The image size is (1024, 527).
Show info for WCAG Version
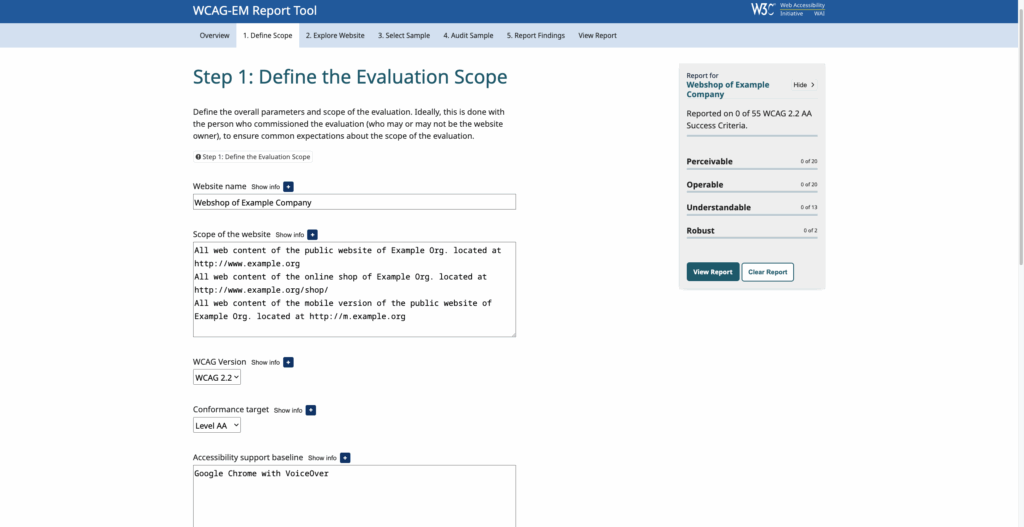click(288, 362)
